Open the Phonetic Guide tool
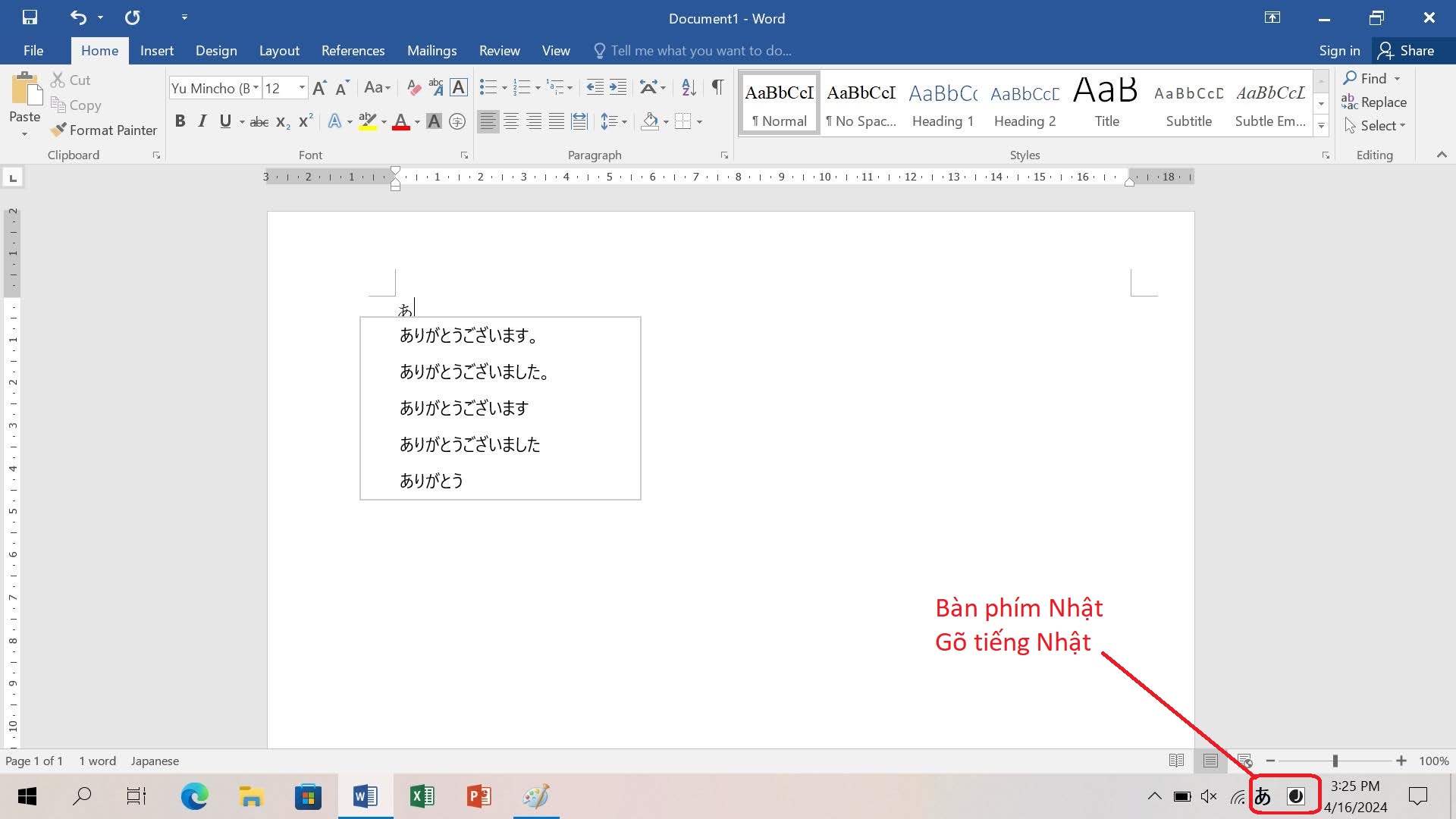Image resolution: width=1456 pixels, height=819 pixels. [x=436, y=88]
